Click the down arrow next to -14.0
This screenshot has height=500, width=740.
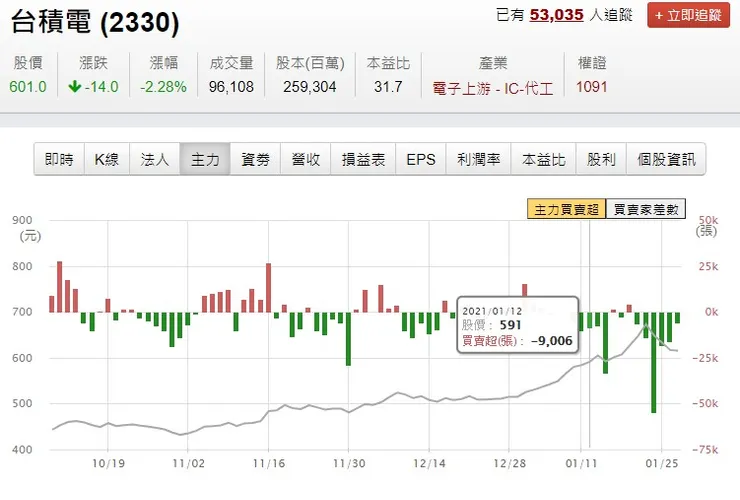pos(75,86)
